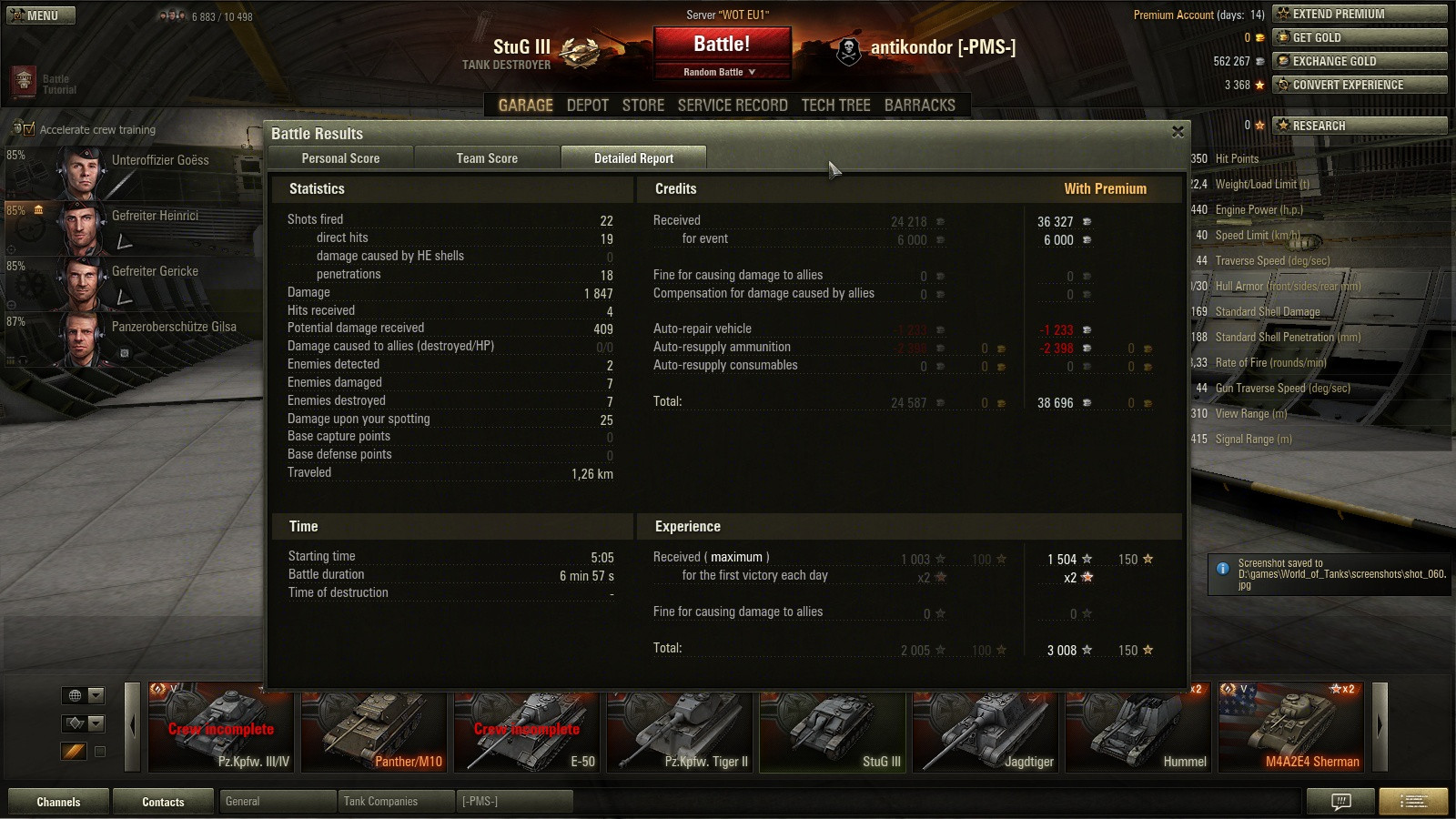Click the Battle Tutorial book icon
Screen dimensions: 1456x819
[24, 82]
